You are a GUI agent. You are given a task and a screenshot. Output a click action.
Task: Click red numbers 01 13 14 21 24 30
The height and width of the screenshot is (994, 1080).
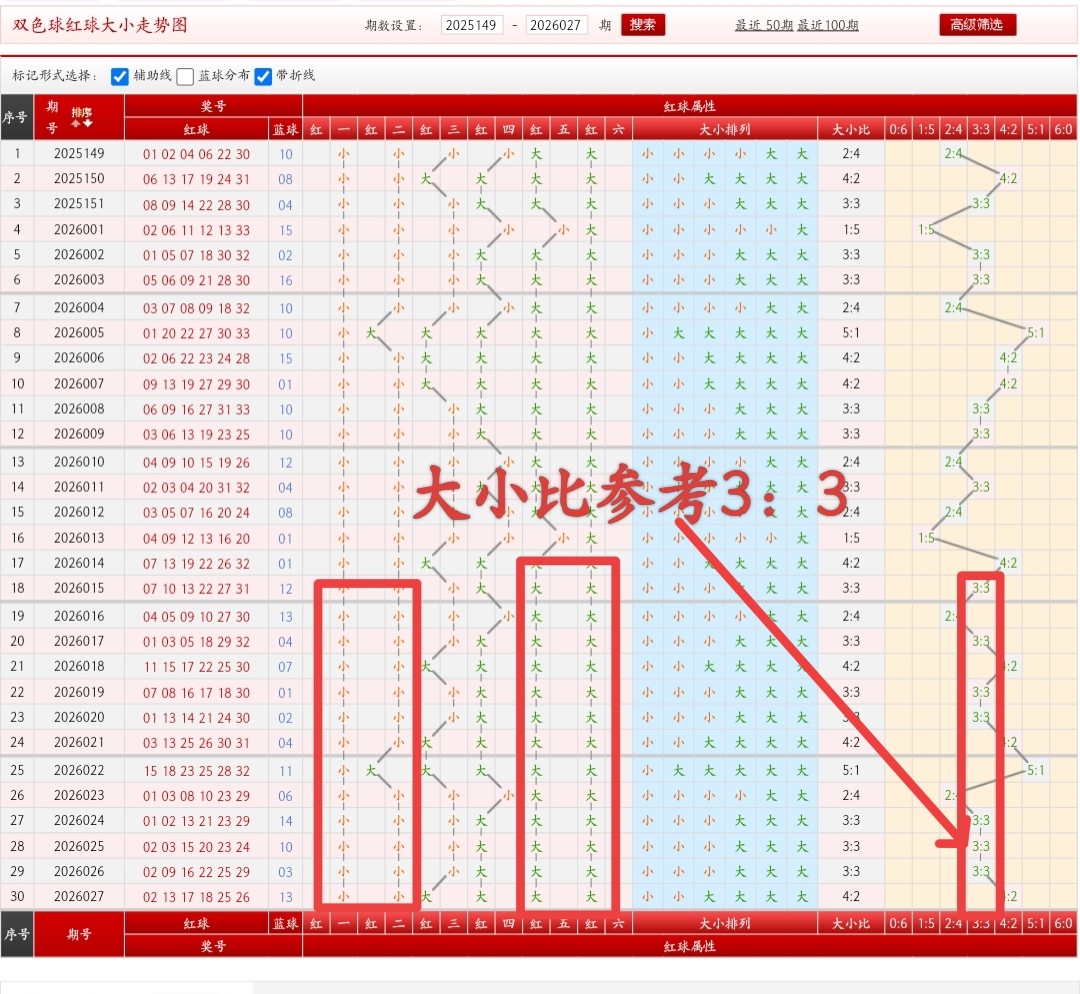point(196,718)
